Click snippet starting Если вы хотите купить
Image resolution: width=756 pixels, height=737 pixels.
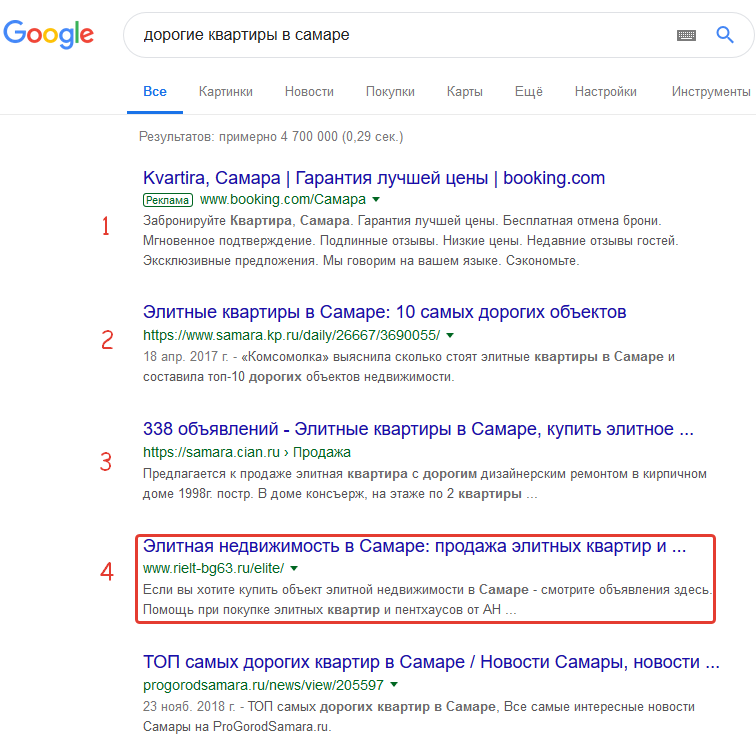pyautogui.click(x=427, y=600)
